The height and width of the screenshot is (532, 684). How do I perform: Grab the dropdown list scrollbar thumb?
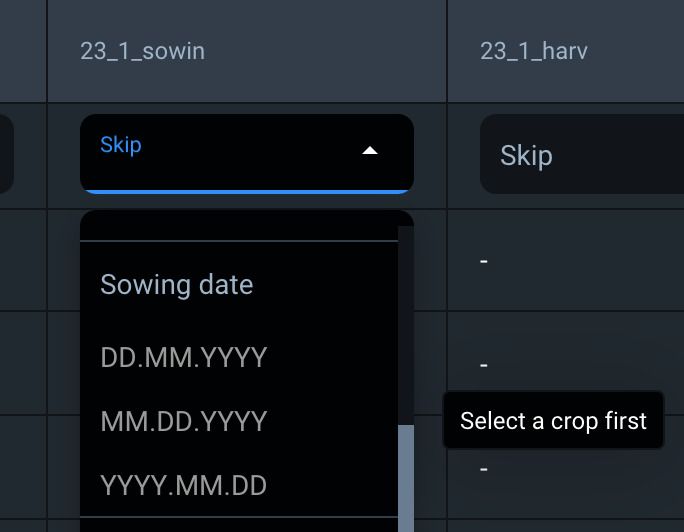click(x=406, y=478)
